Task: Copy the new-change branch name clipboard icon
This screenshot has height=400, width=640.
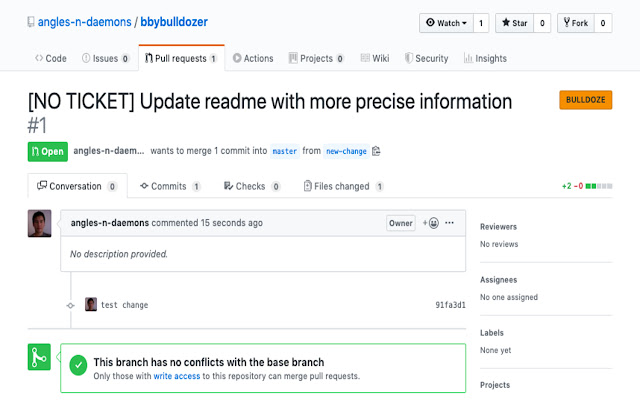Action: (x=376, y=151)
